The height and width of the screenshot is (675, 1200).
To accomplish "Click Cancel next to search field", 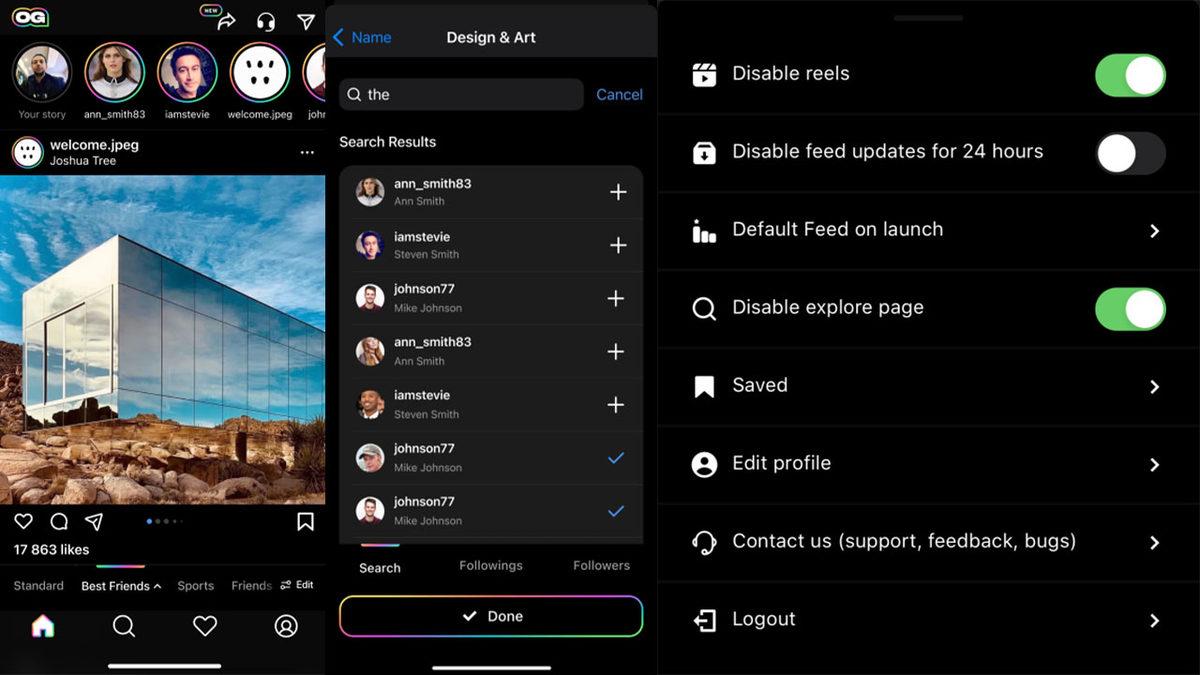I will (619, 94).
